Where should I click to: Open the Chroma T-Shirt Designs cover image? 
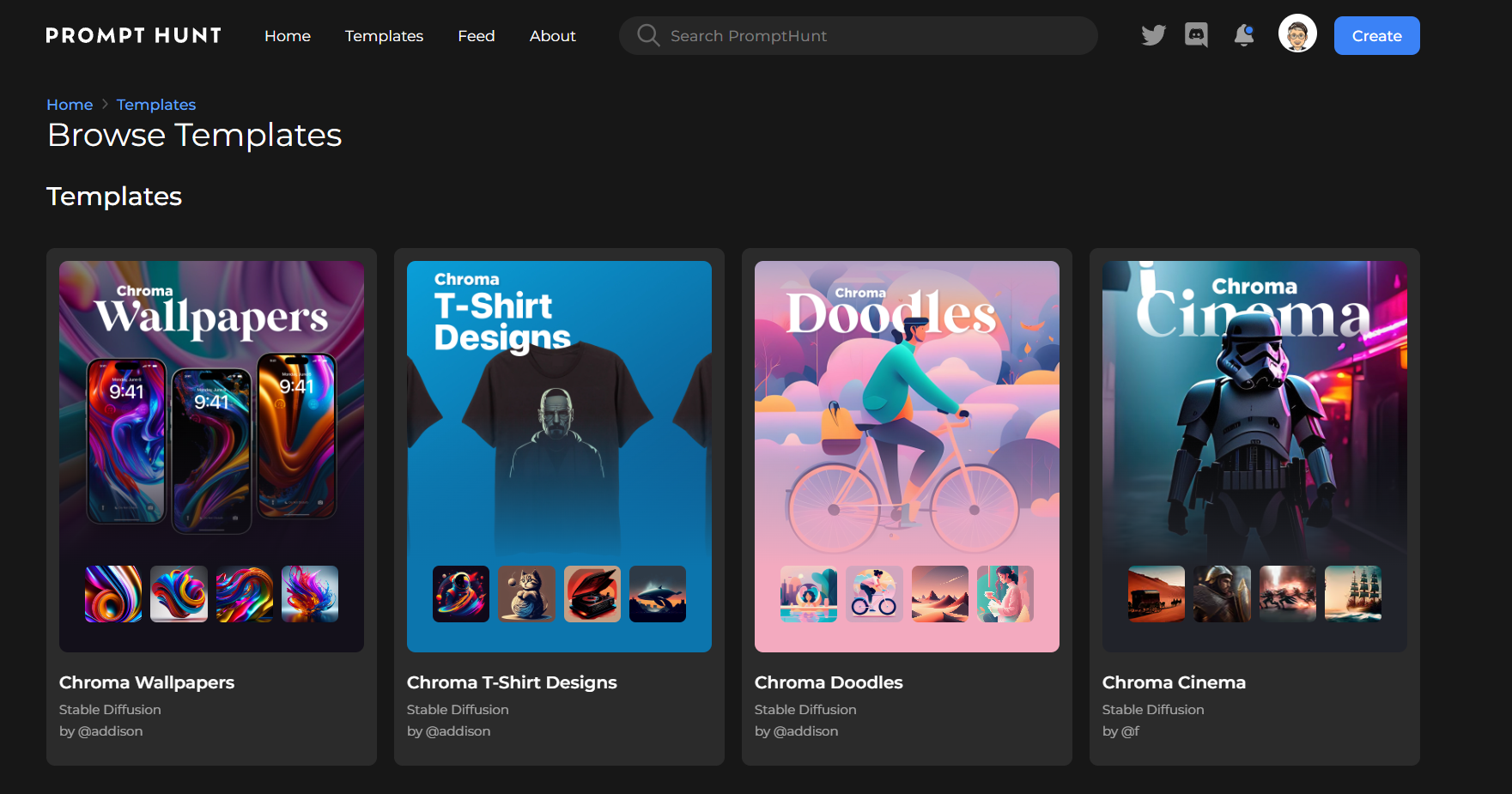(559, 456)
